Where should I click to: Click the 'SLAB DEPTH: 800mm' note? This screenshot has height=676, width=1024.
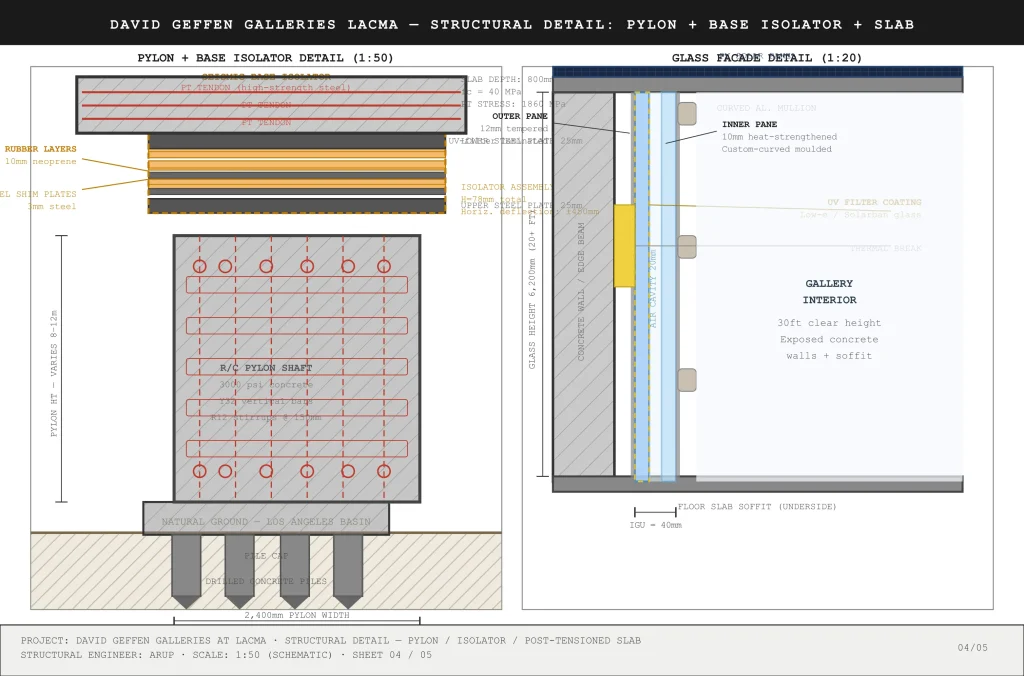[x=507, y=79]
